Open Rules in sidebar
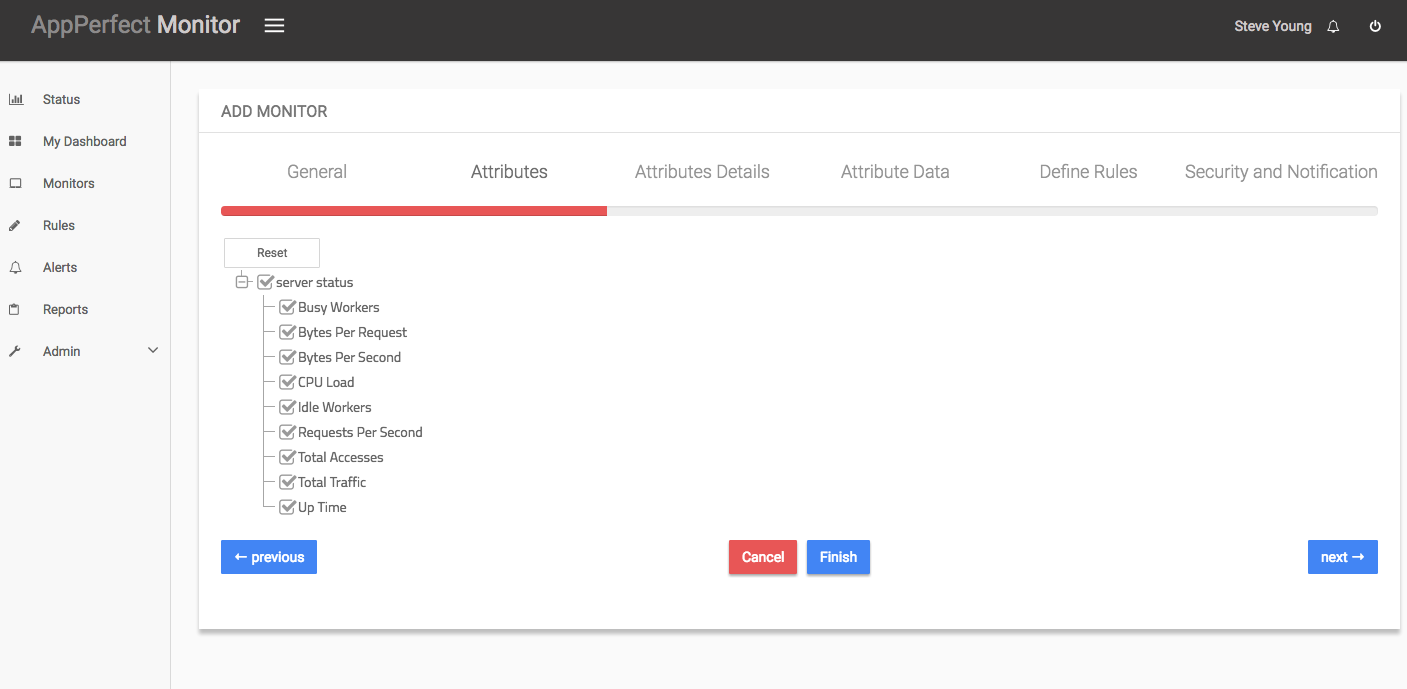Image resolution: width=1407 pixels, height=689 pixels. [x=59, y=225]
